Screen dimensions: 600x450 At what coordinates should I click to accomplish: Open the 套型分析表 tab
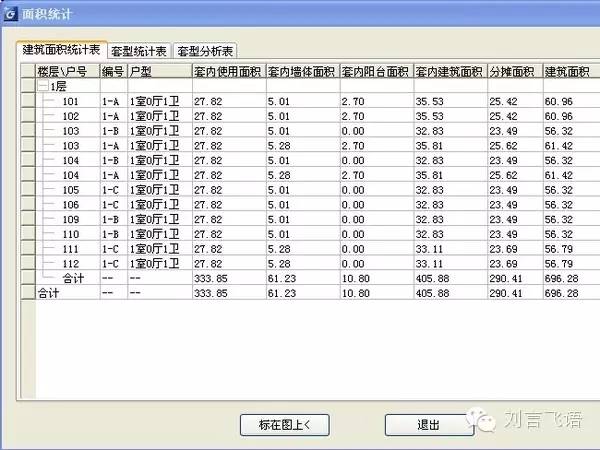[205, 51]
